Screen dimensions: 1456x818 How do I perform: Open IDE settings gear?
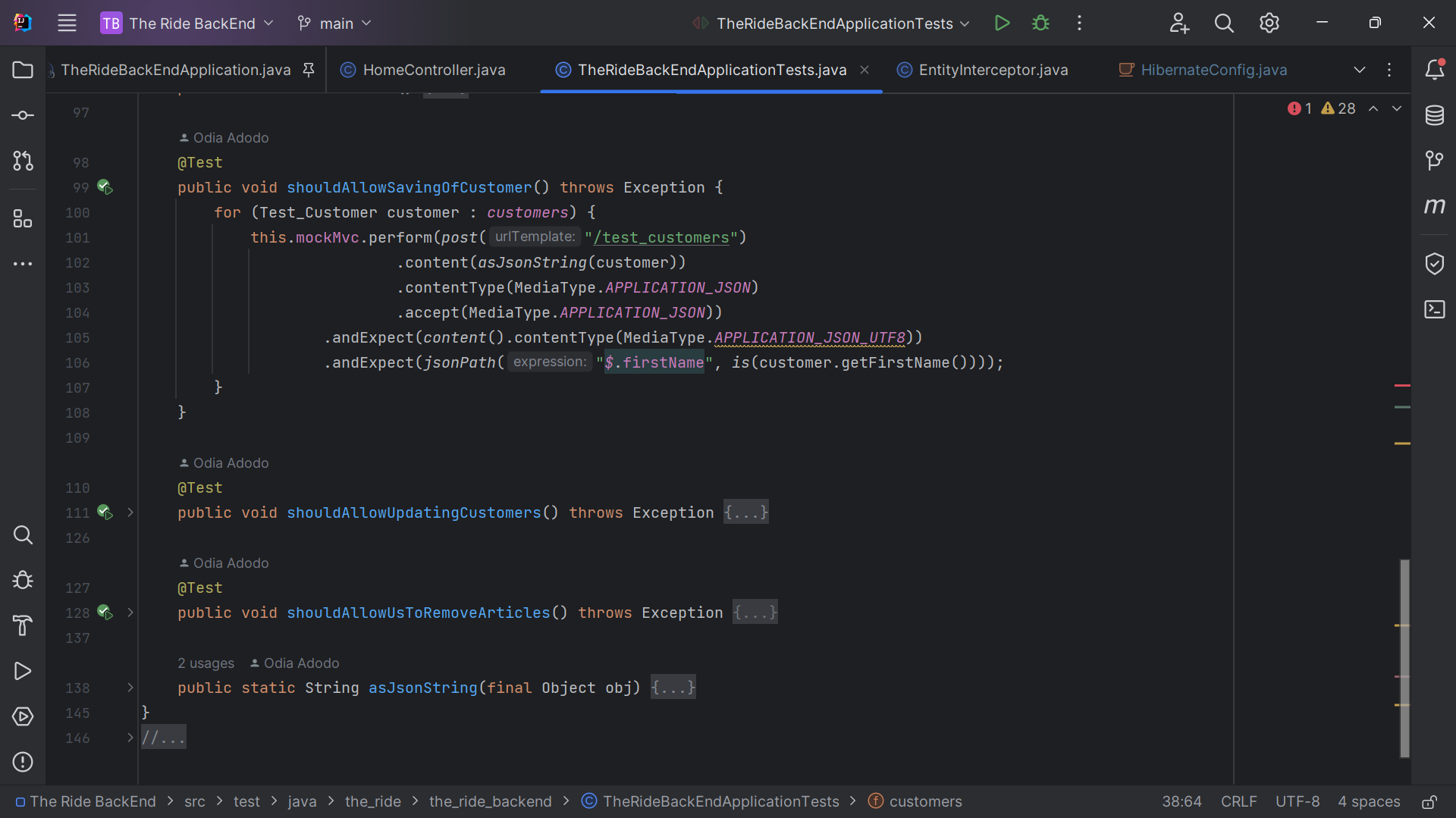point(1269,23)
